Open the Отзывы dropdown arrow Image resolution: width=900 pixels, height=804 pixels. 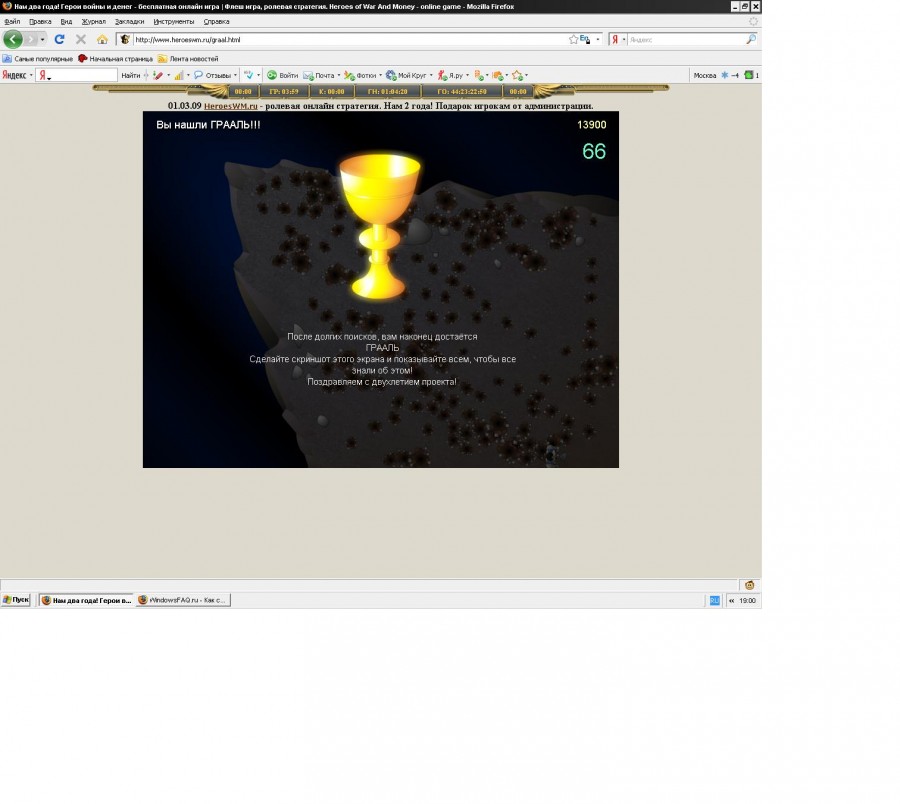click(x=235, y=75)
